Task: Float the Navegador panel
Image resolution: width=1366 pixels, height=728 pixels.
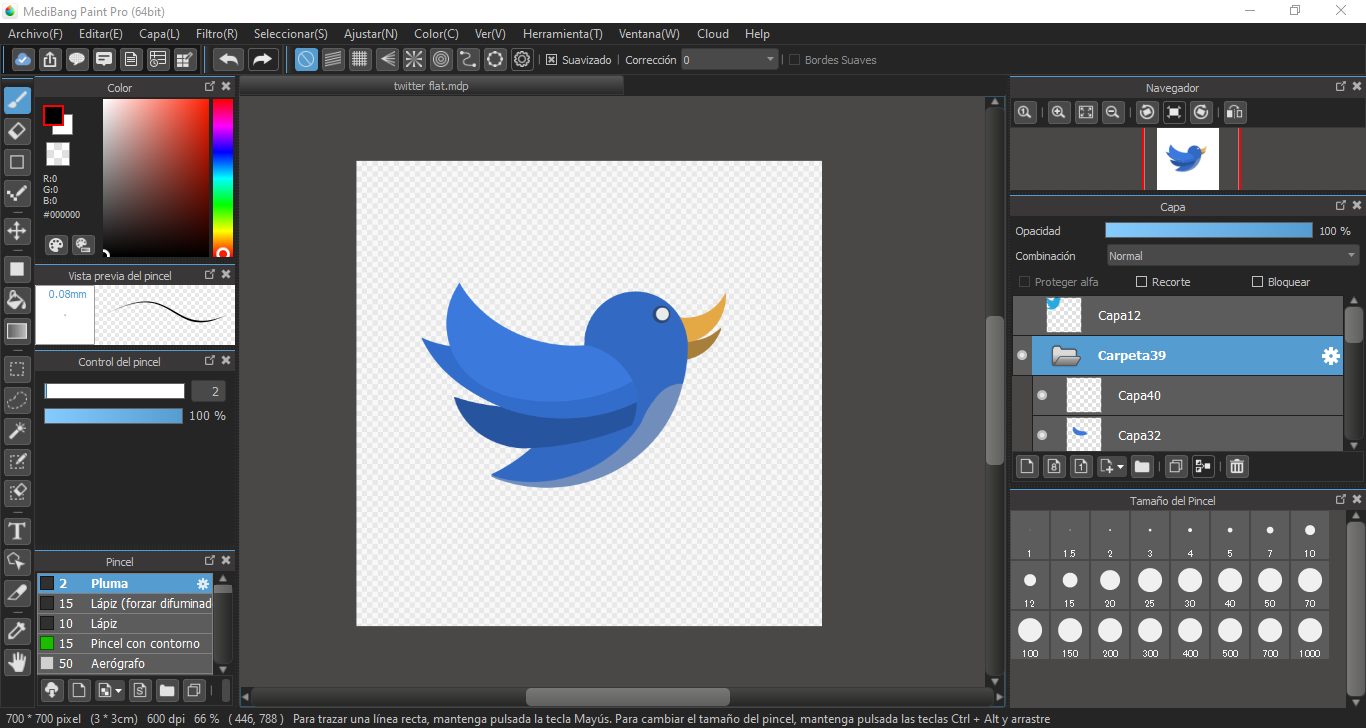Action: click(x=1341, y=87)
